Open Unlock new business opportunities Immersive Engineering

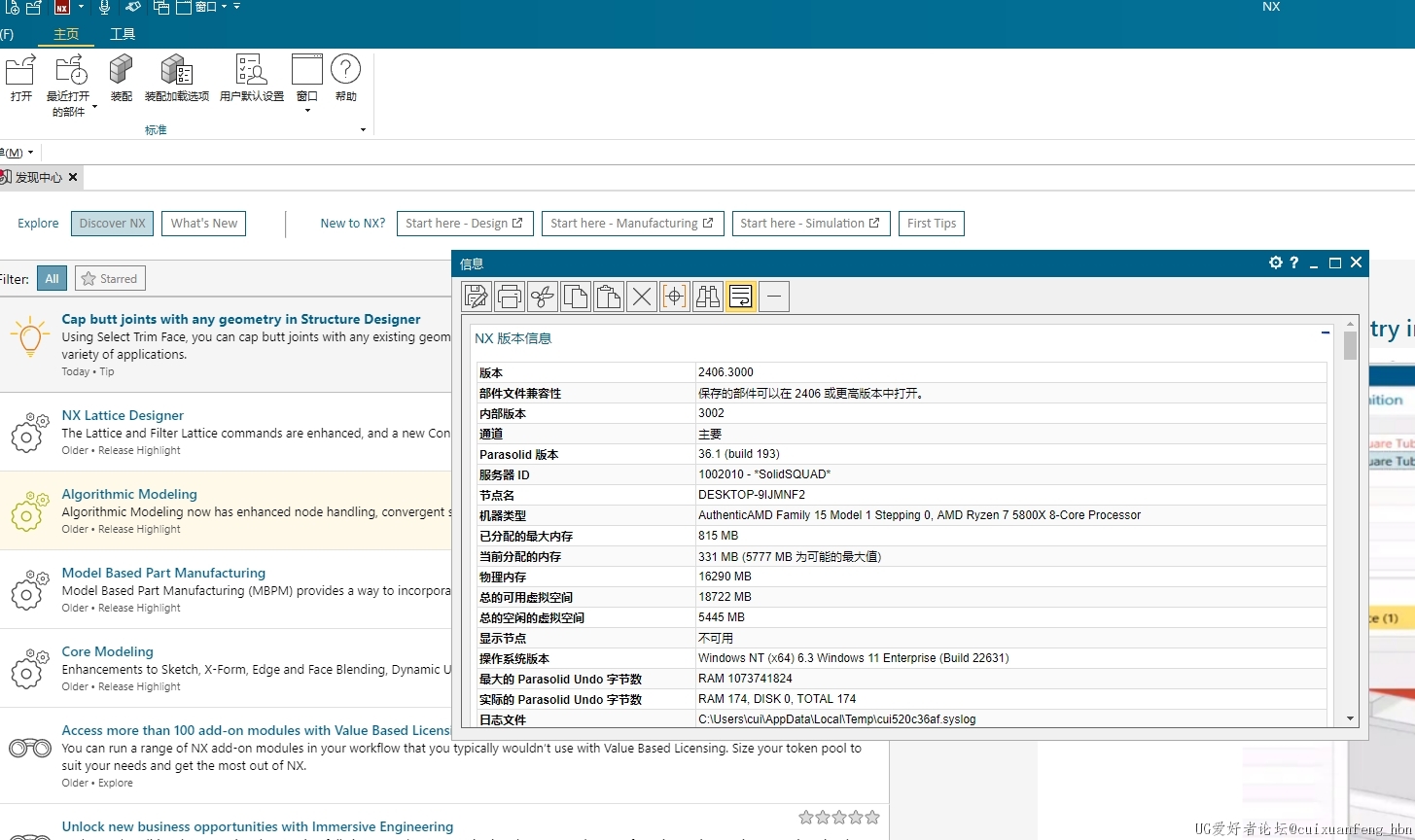pos(258,826)
